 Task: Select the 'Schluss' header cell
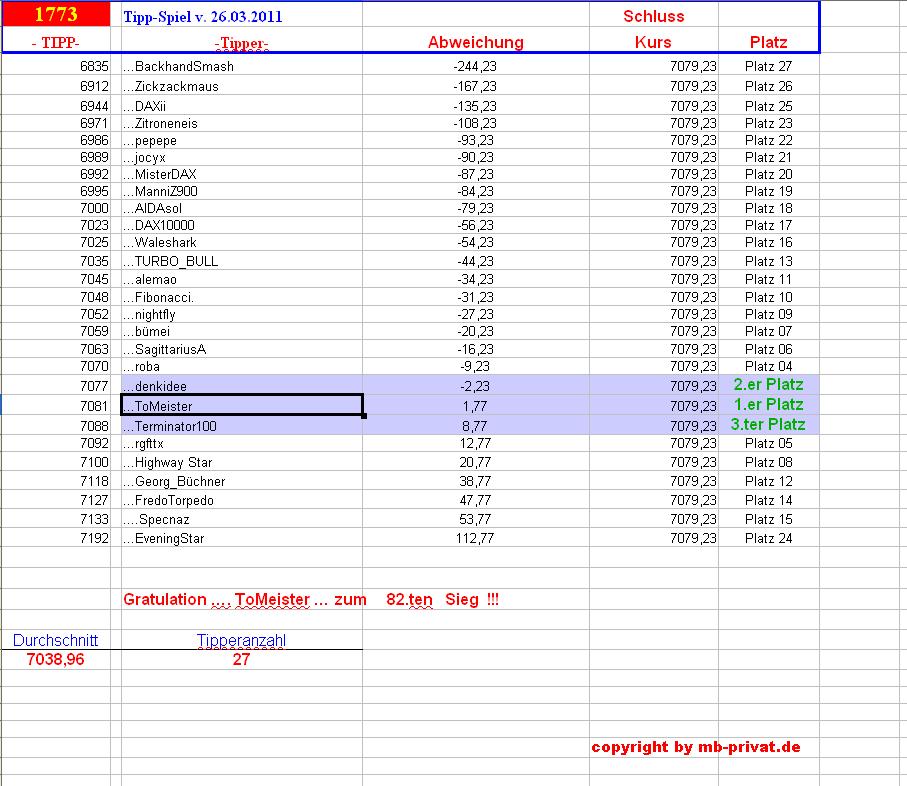point(654,16)
